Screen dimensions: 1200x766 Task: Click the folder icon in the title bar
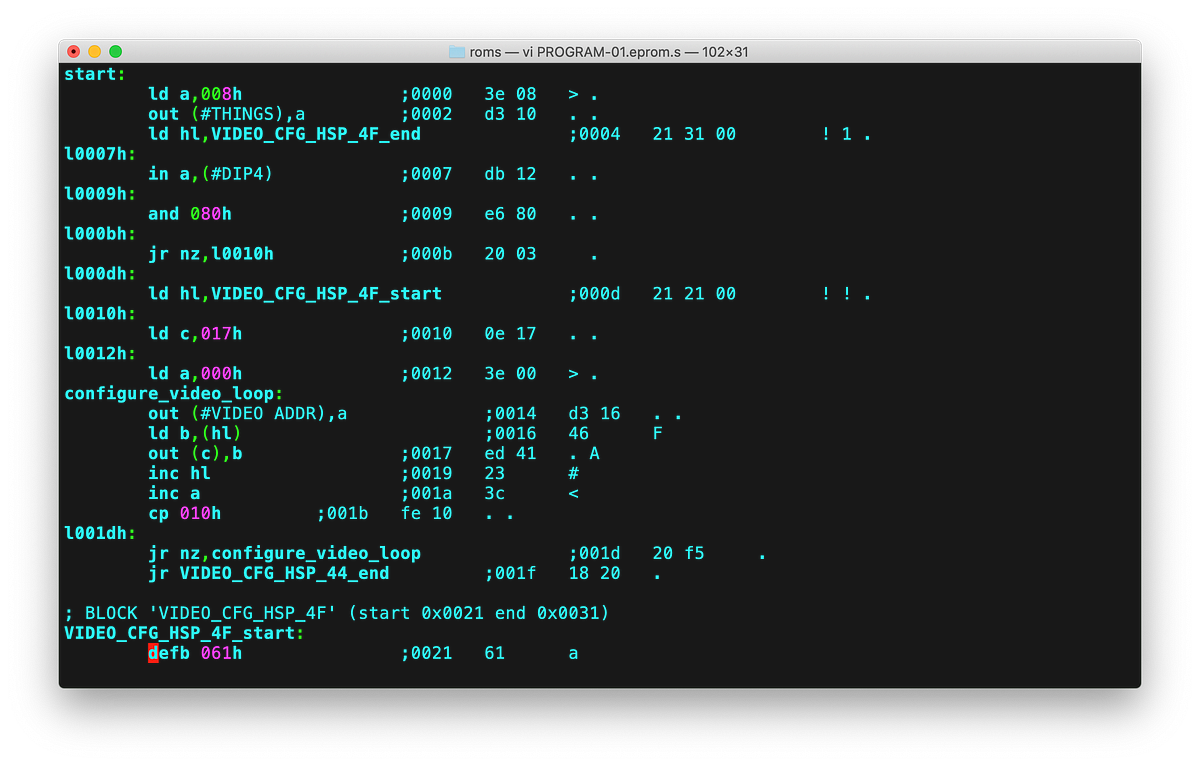(x=457, y=52)
